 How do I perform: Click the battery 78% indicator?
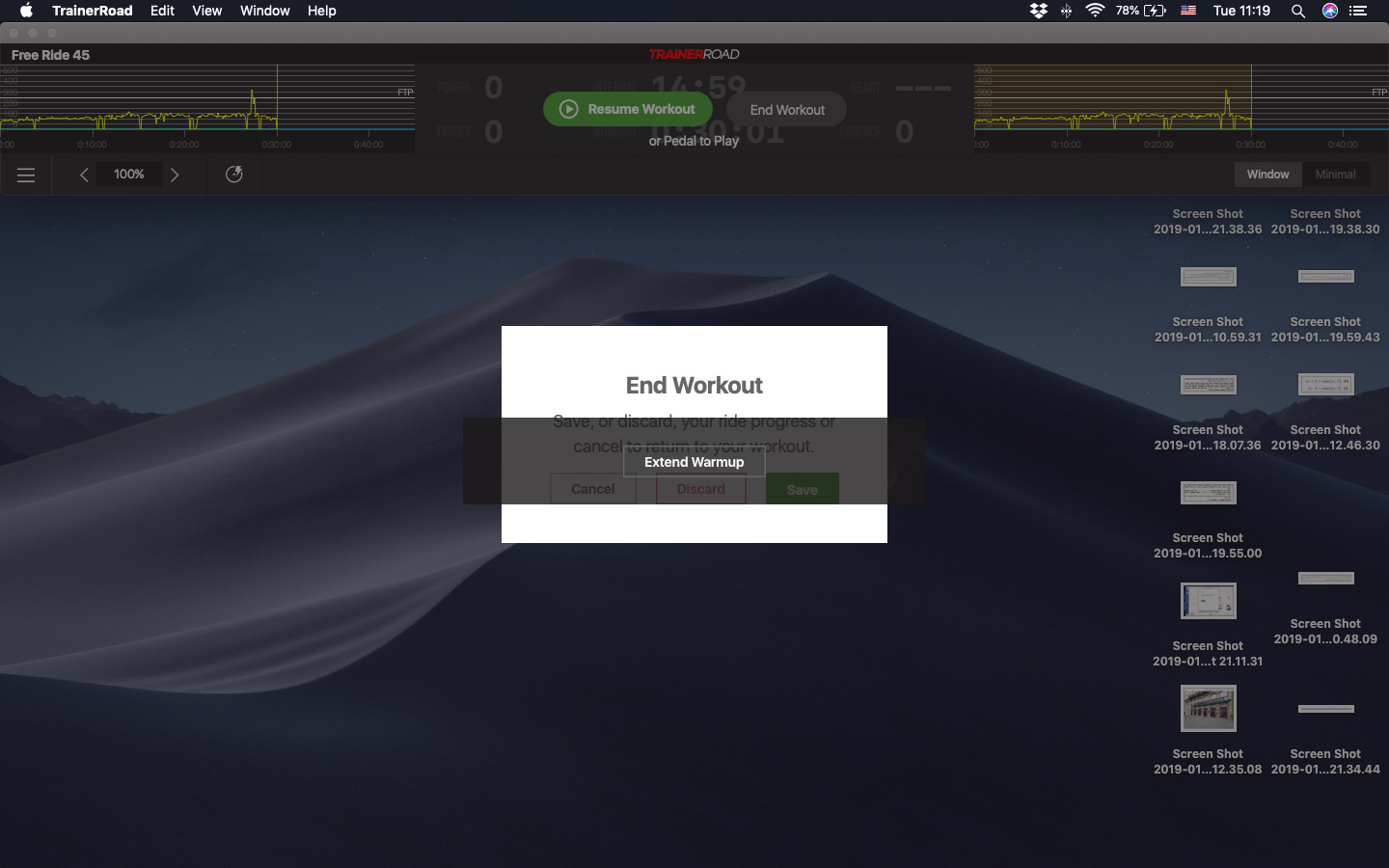[x=1141, y=11]
